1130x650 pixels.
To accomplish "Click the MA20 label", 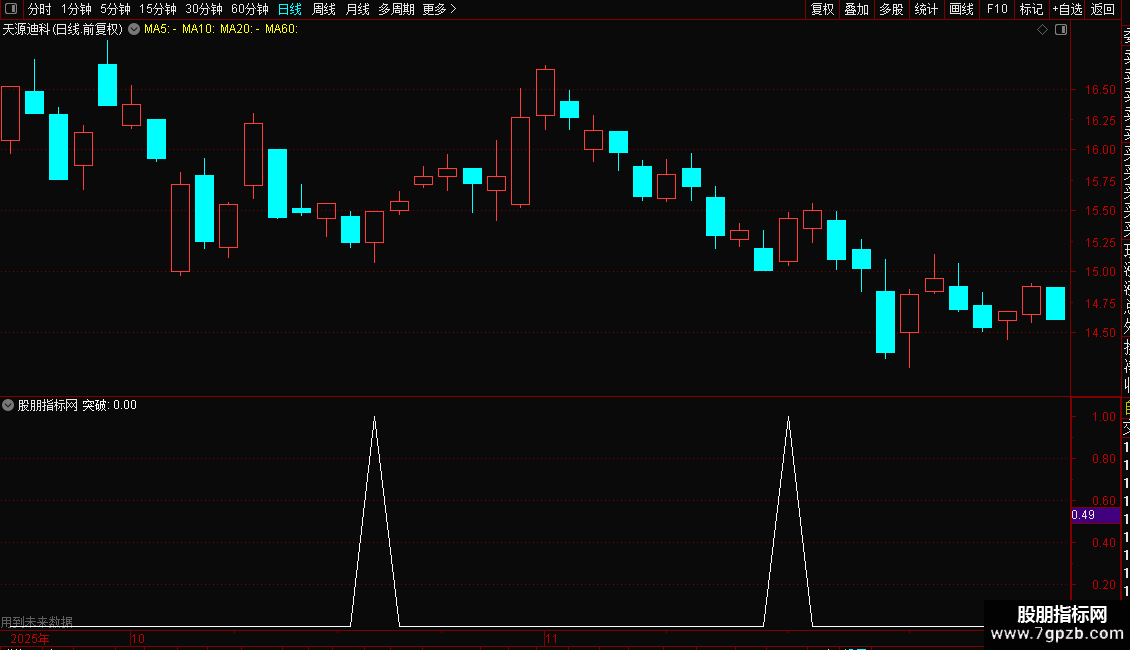I will tap(239, 30).
